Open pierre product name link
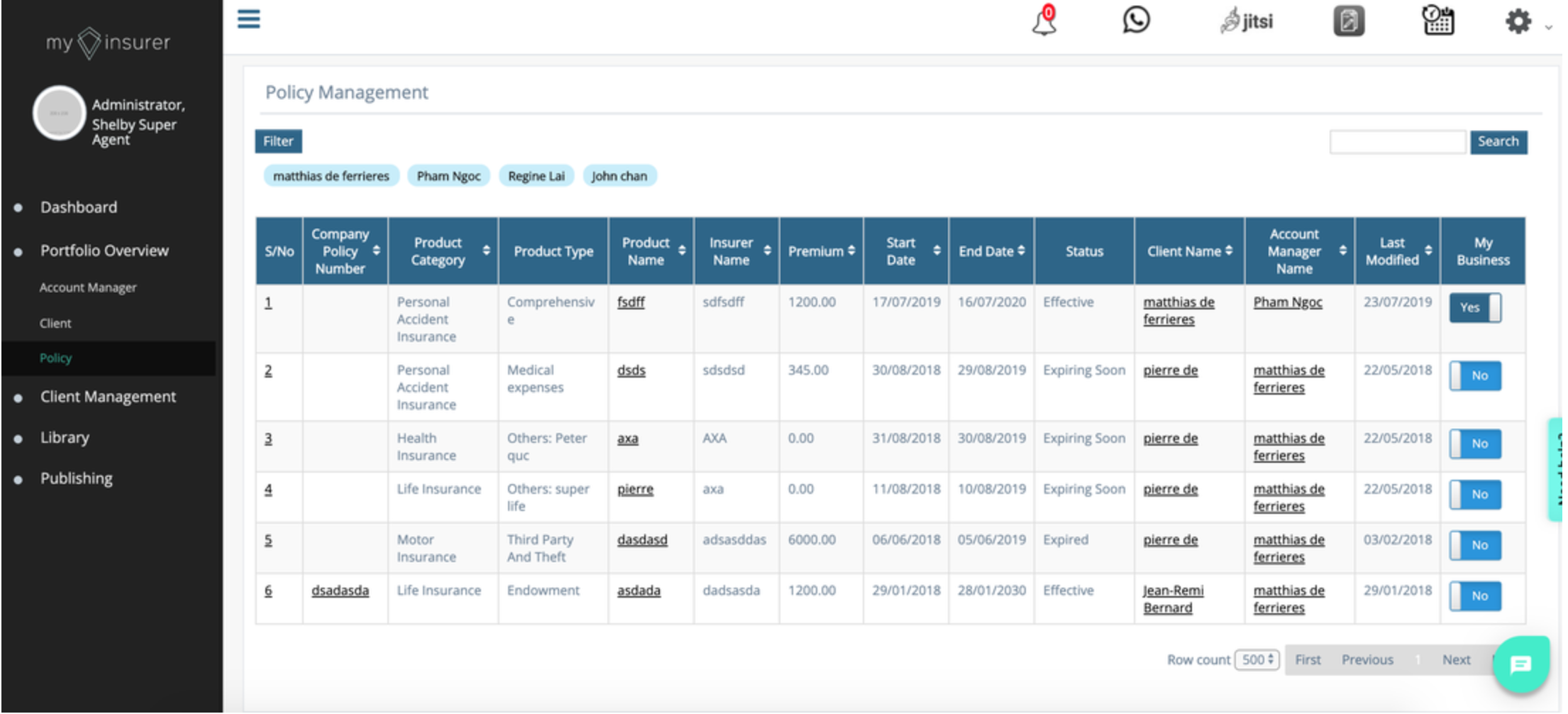The width and height of the screenshot is (1568, 714). point(635,490)
